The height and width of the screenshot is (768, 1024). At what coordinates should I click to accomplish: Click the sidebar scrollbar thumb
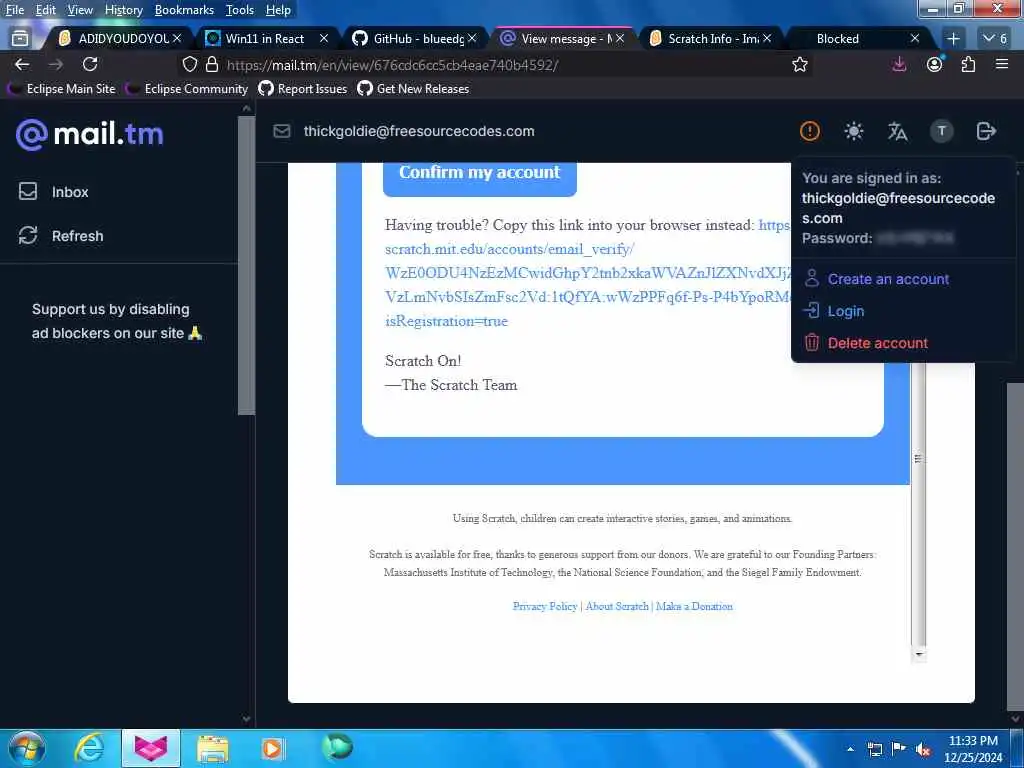coord(246,264)
